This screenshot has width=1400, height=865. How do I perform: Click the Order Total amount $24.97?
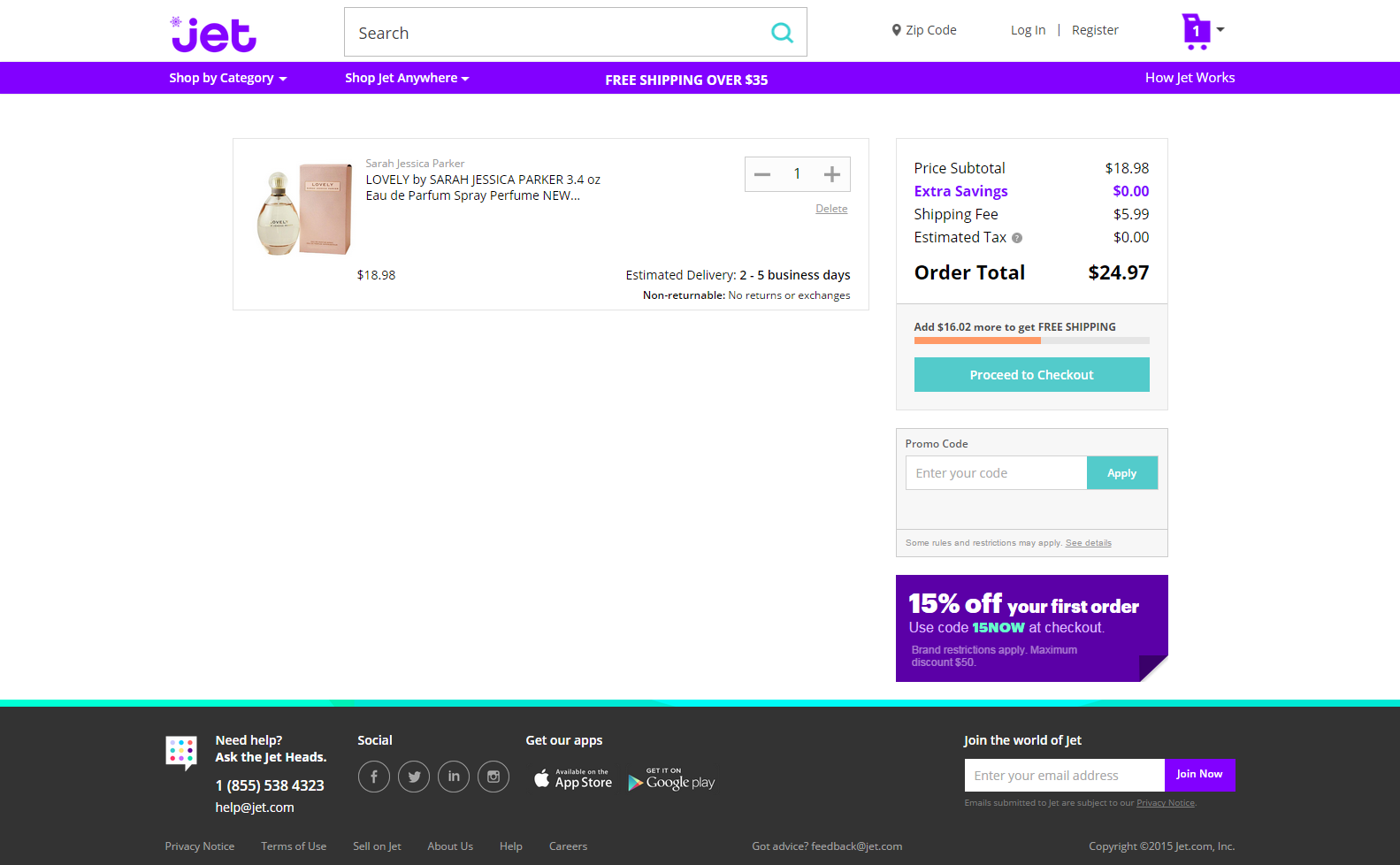(x=1118, y=272)
